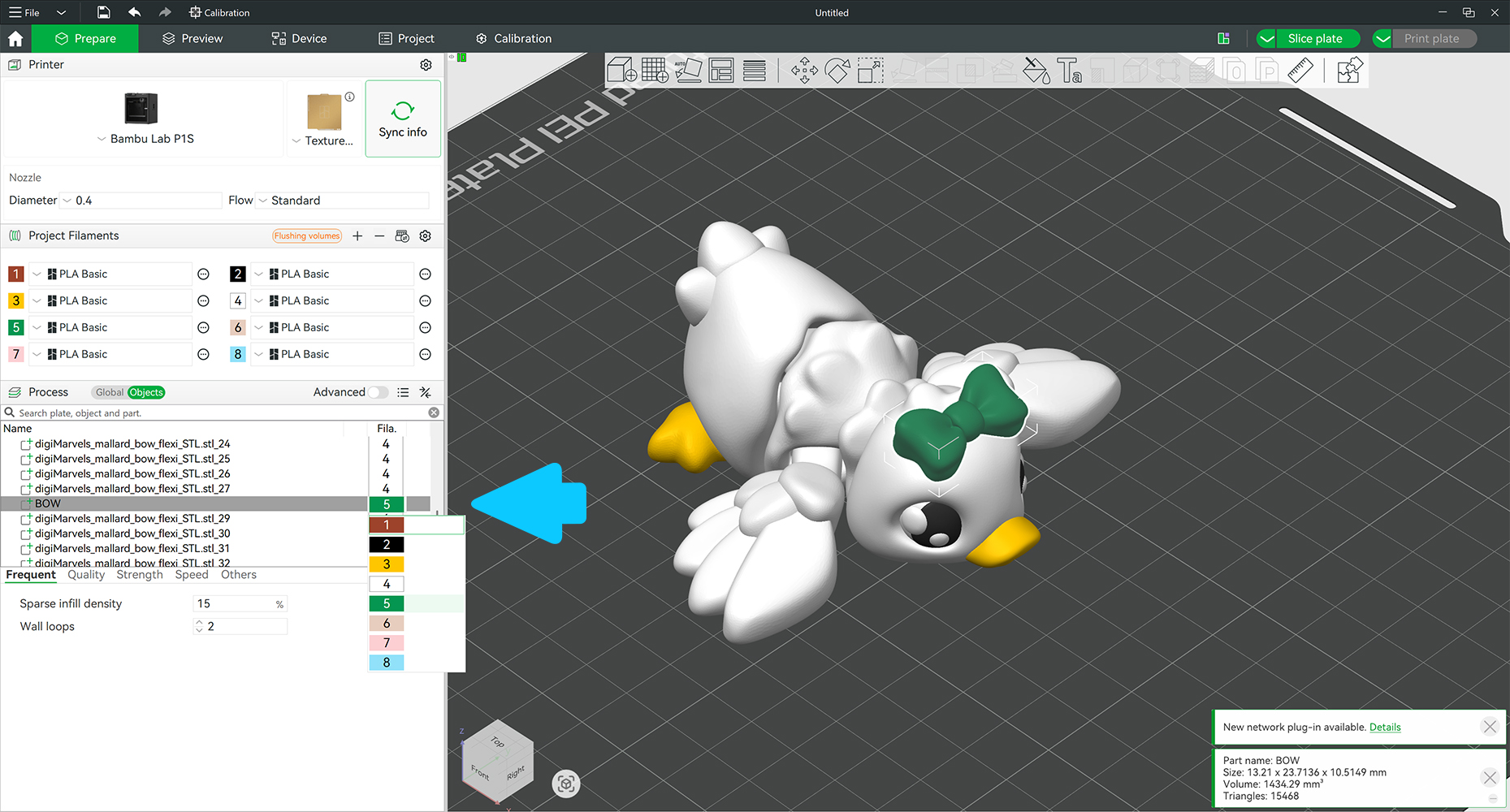
Task: Edit filament 1 via its circle icon
Action: [203, 274]
